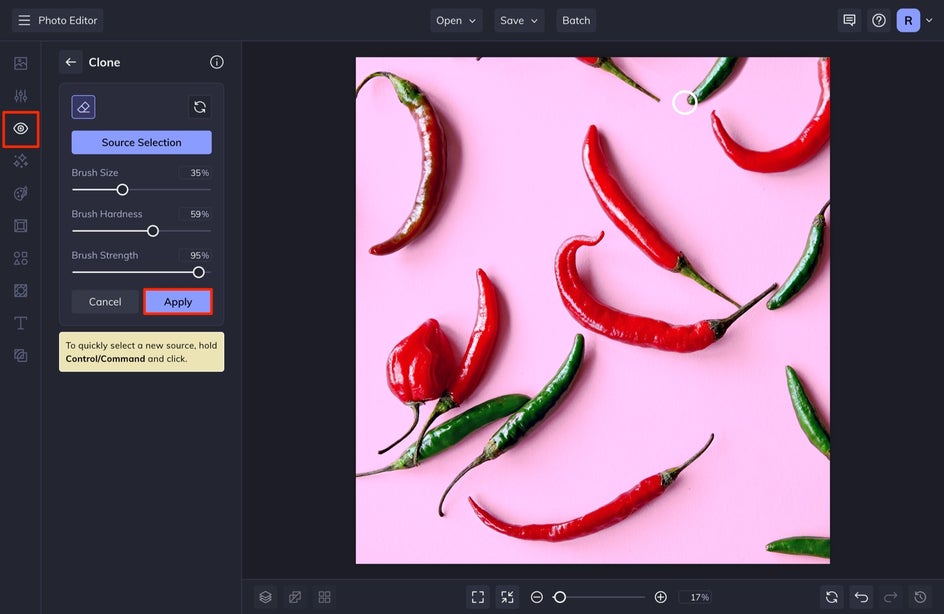Open the Text tool icon in sidebar
944x614 pixels.
(x=20, y=323)
